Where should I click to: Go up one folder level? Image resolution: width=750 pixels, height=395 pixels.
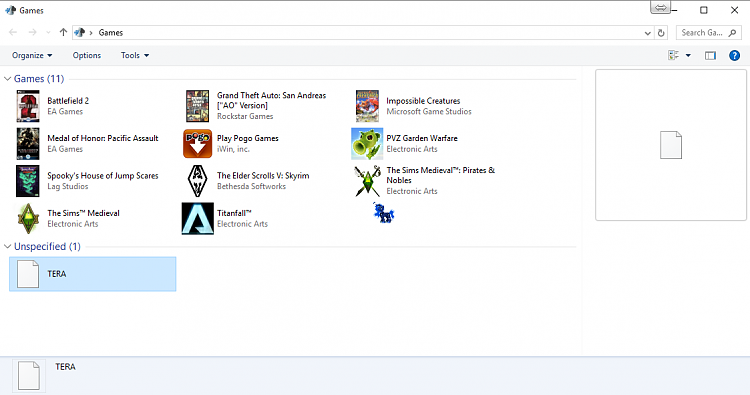pyautogui.click(x=63, y=33)
